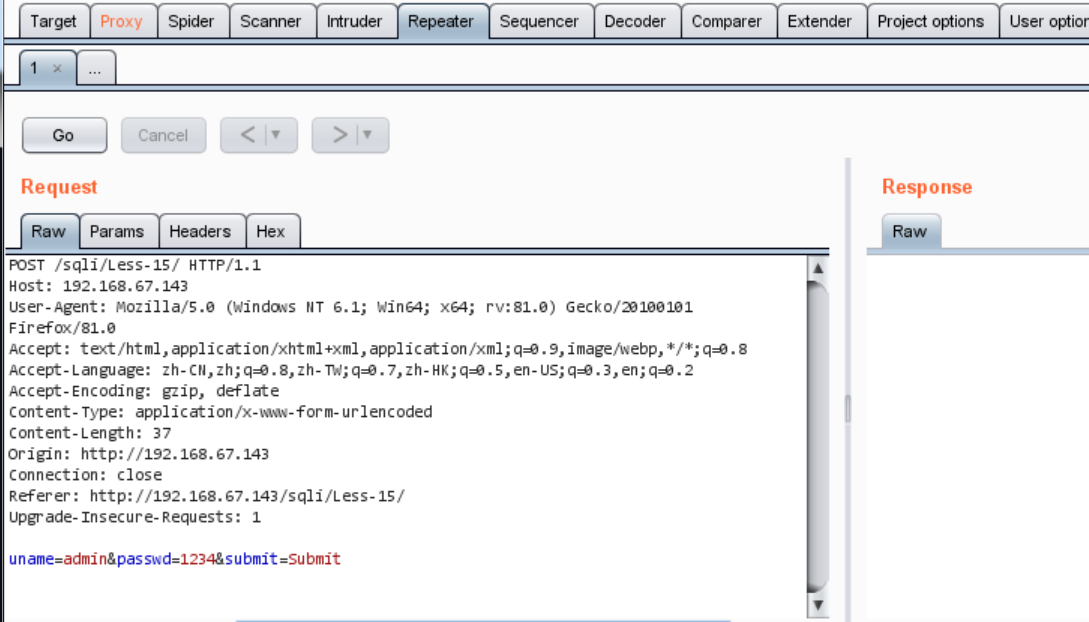This screenshot has height=622, width=1089.
Task: Click the Accept-Language header line
Action: [x=351, y=370]
